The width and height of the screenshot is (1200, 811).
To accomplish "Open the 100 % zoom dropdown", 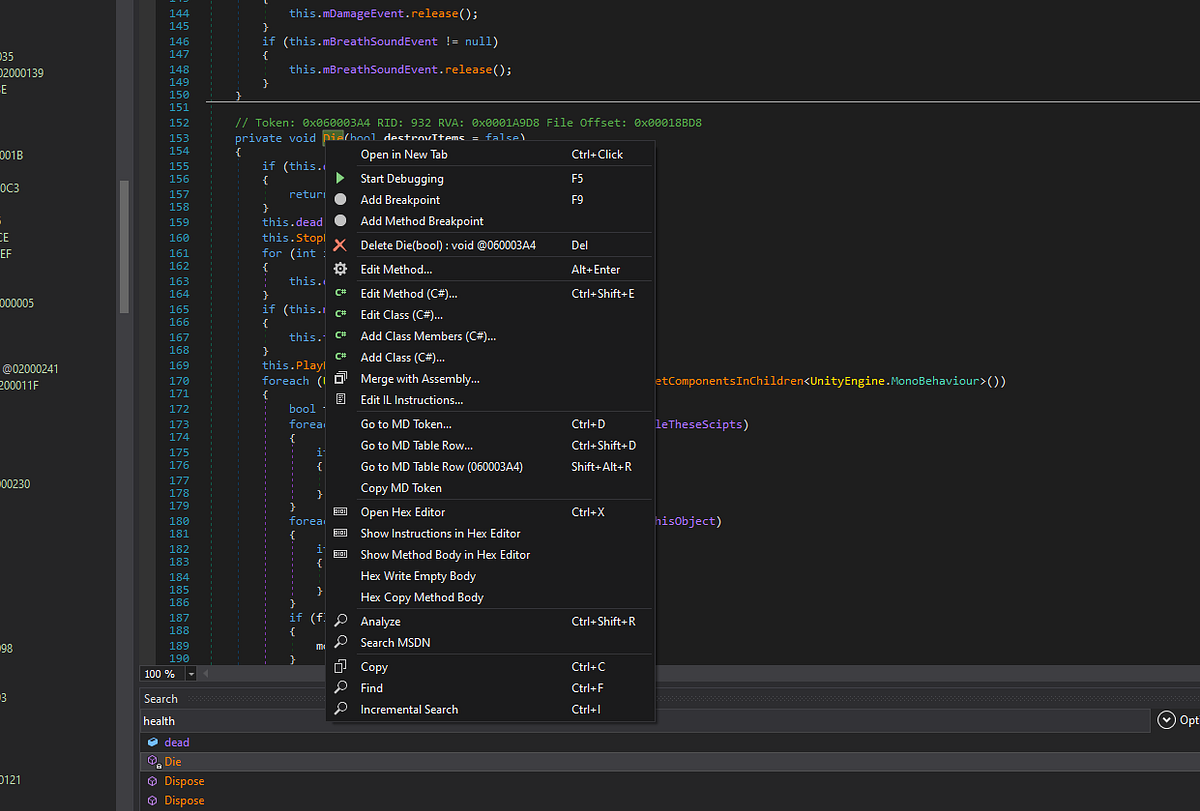I will point(191,675).
